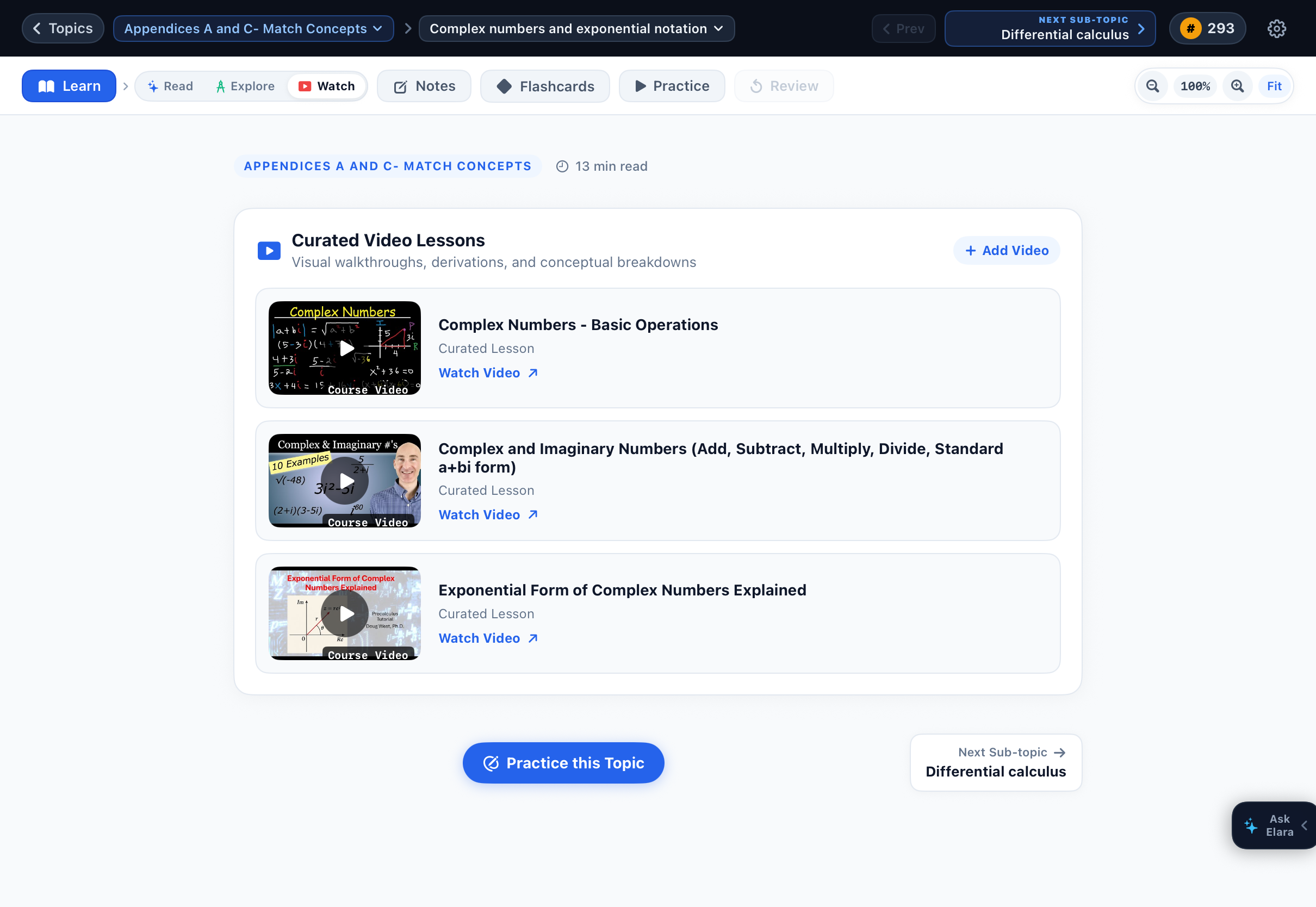The width and height of the screenshot is (1316, 907).
Task: Open the settings gear icon
Action: [1276, 28]
